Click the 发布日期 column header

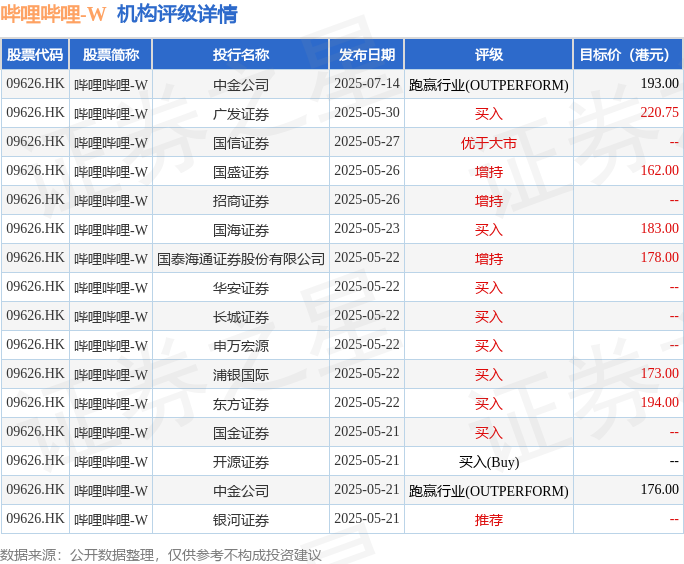(x=367, y=55)
